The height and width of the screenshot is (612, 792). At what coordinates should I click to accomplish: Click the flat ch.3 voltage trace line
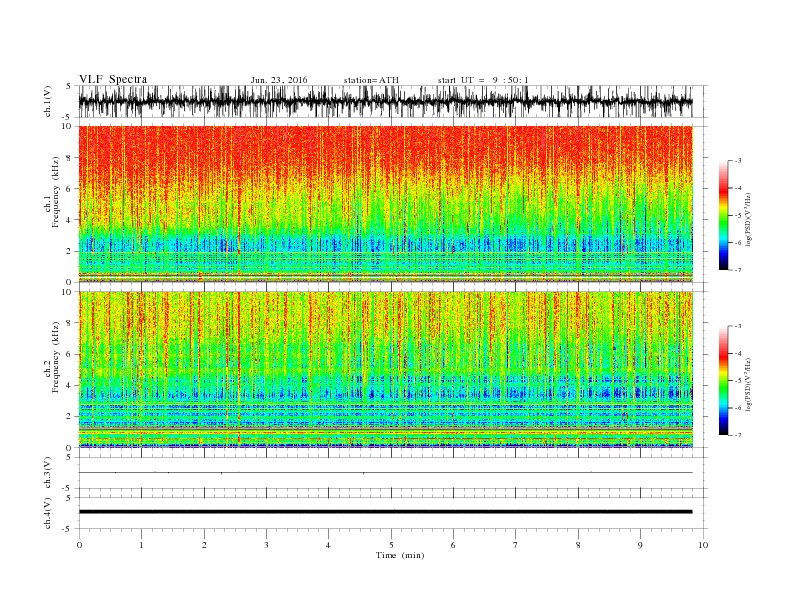[x=385, y=473]
